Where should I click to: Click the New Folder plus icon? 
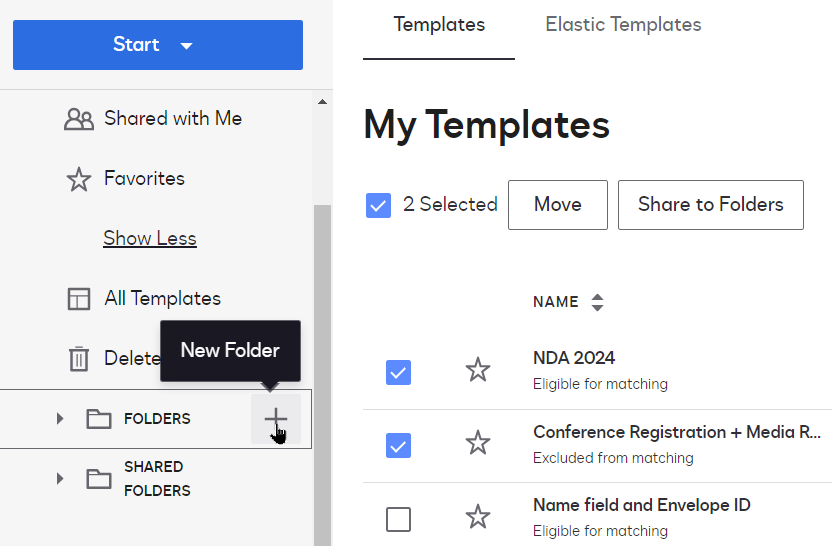tap(276, 419)
